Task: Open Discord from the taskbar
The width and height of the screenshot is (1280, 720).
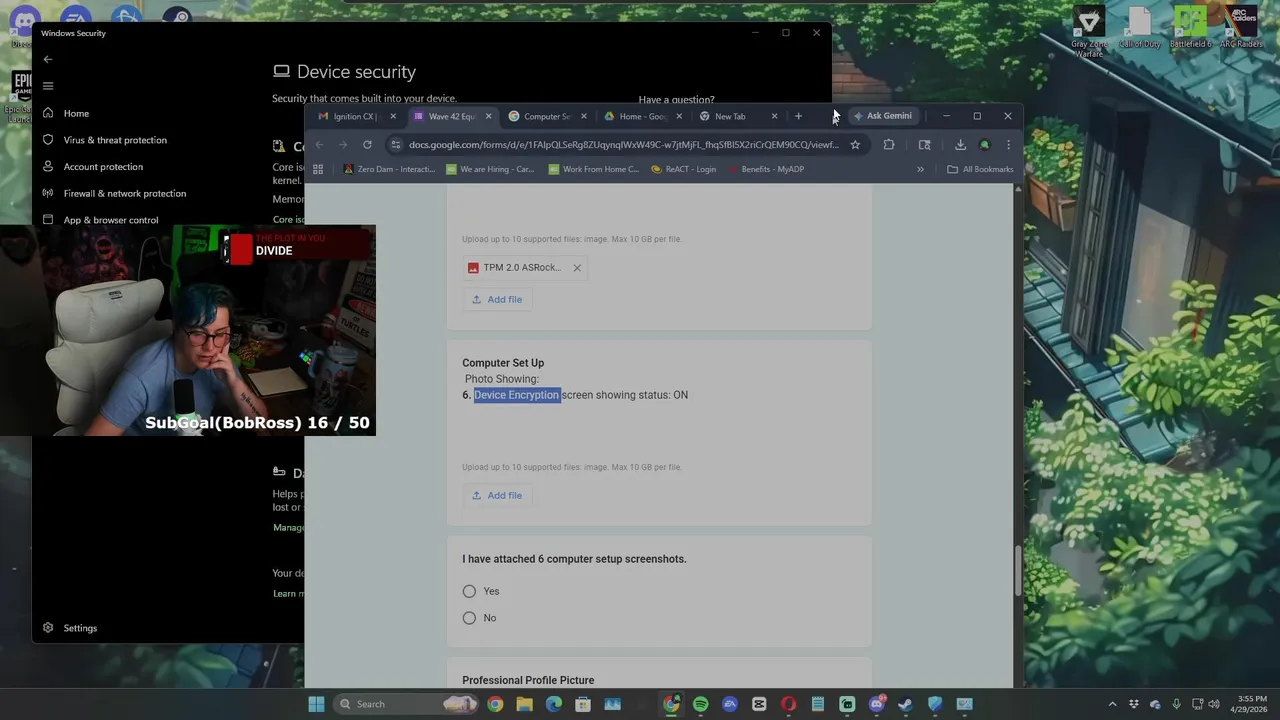Action: pos(877,704)
